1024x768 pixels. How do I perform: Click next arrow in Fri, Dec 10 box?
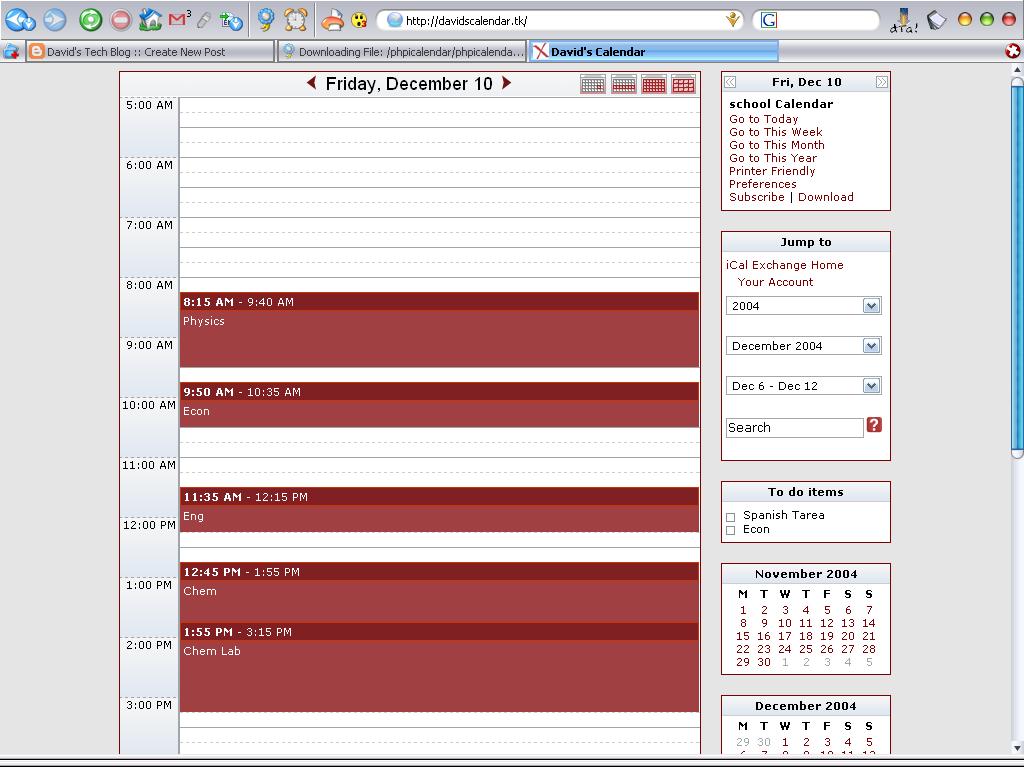(x=882, y=82)
